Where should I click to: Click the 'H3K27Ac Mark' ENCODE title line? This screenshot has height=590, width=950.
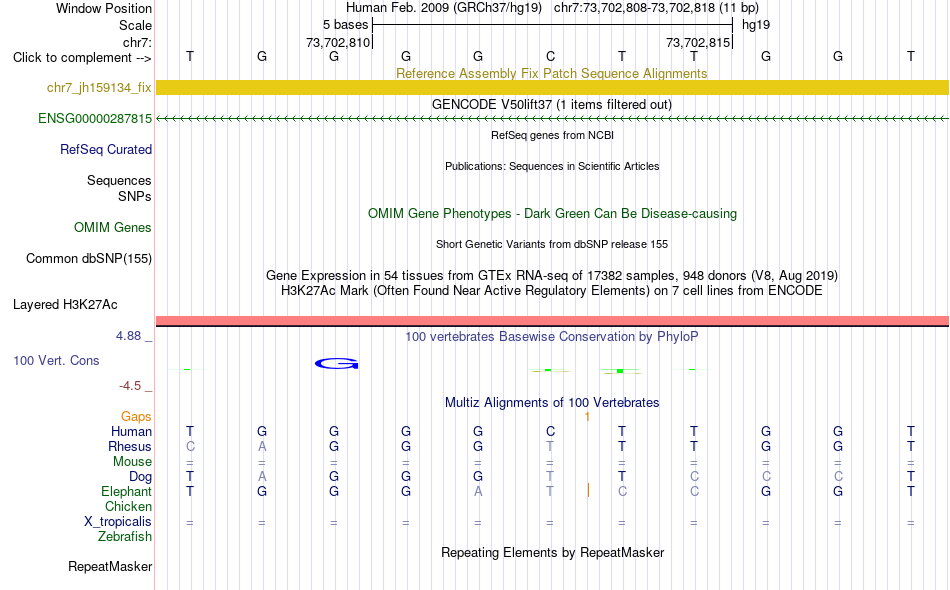point(552,291)
